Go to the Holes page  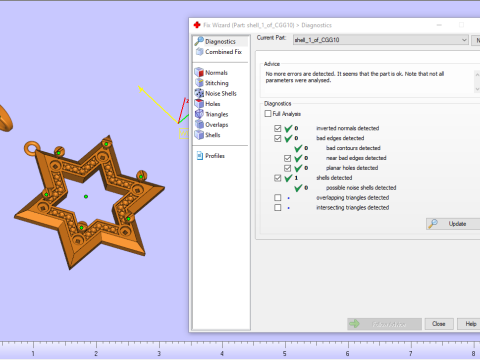pos(213,104)
